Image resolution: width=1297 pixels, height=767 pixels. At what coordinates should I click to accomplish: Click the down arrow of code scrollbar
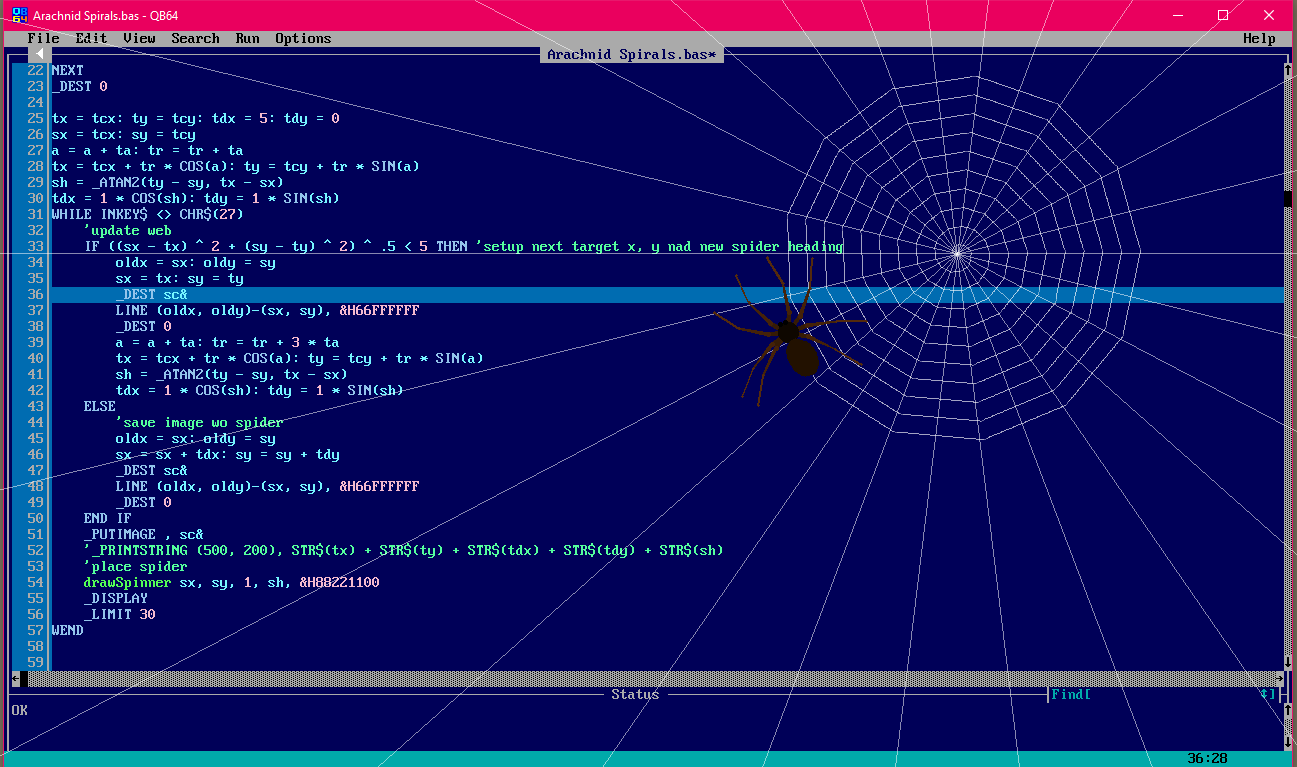tap(1287, 662)
